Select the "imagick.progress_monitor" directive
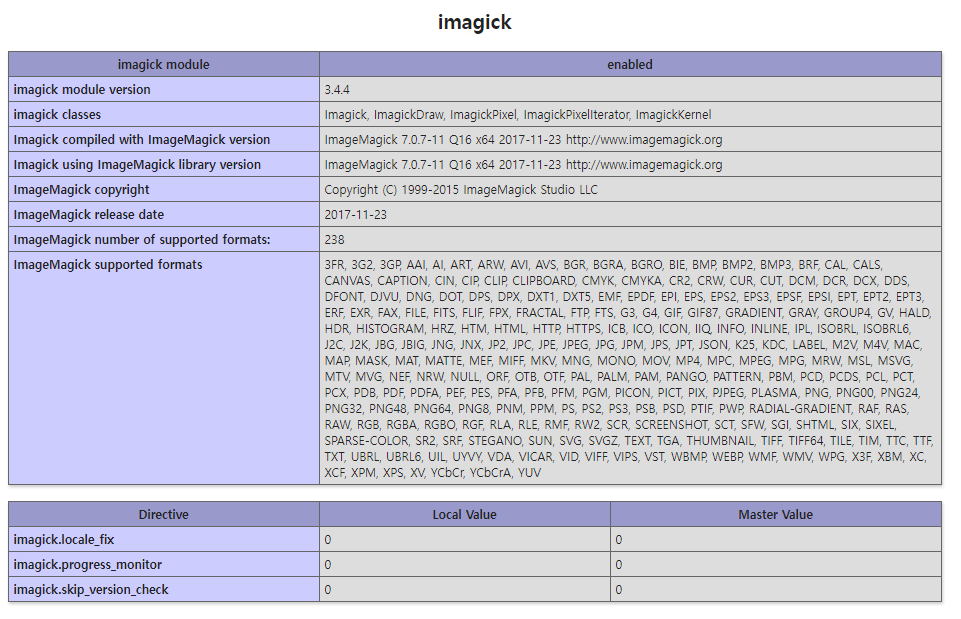 pos(88,564)
